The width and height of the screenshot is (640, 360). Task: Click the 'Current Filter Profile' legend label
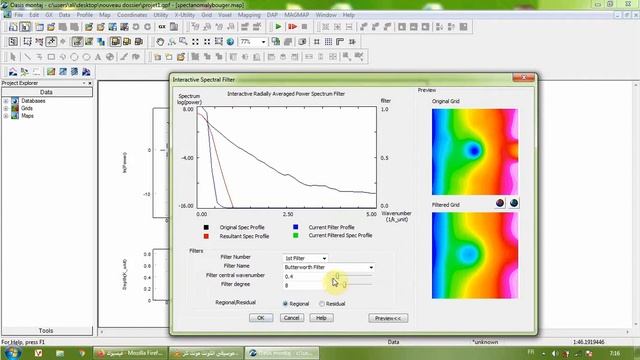pos(331,227)
